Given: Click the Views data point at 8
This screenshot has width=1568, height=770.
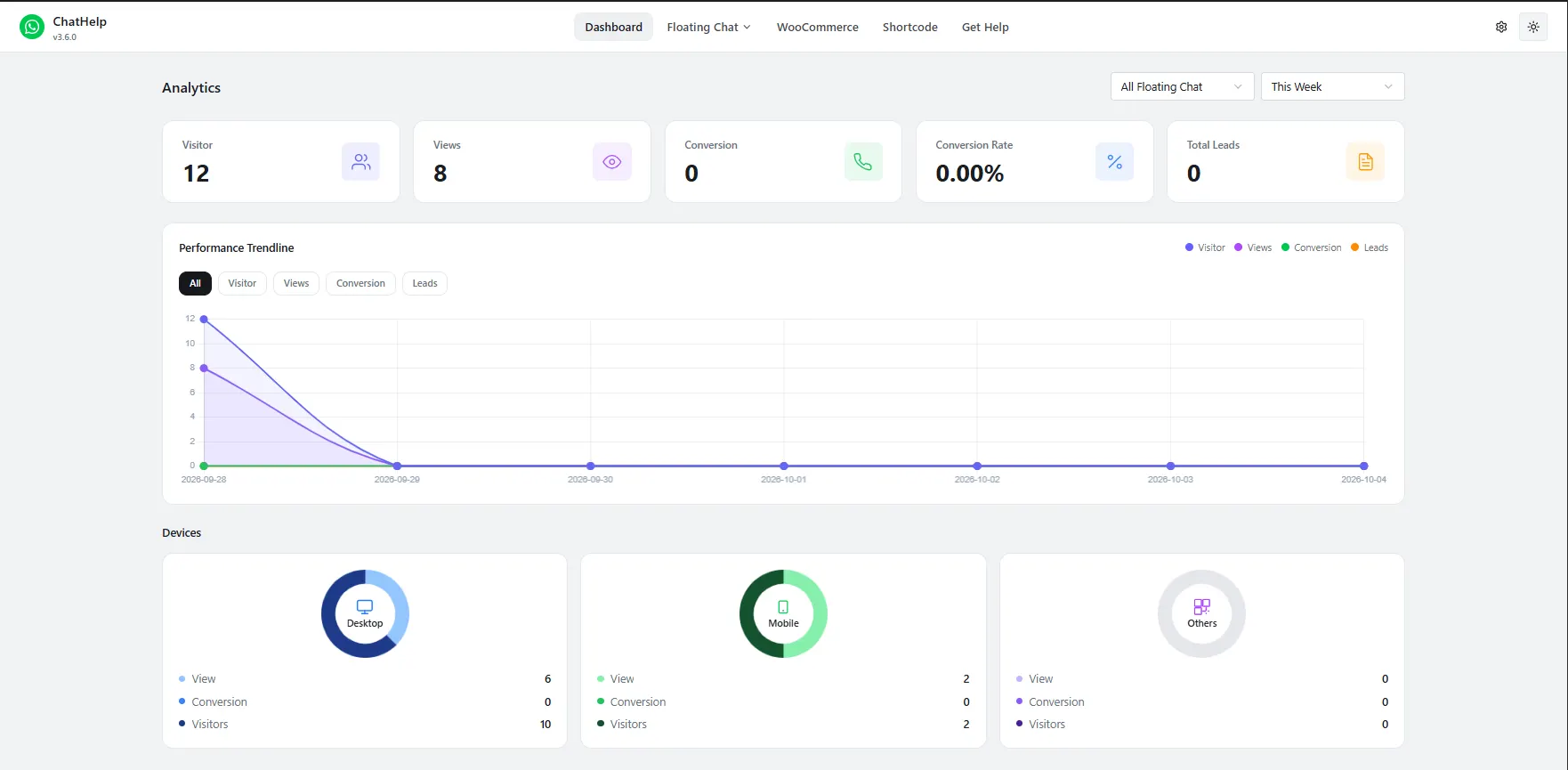Looking at the screenshot, I should point(204,368).
